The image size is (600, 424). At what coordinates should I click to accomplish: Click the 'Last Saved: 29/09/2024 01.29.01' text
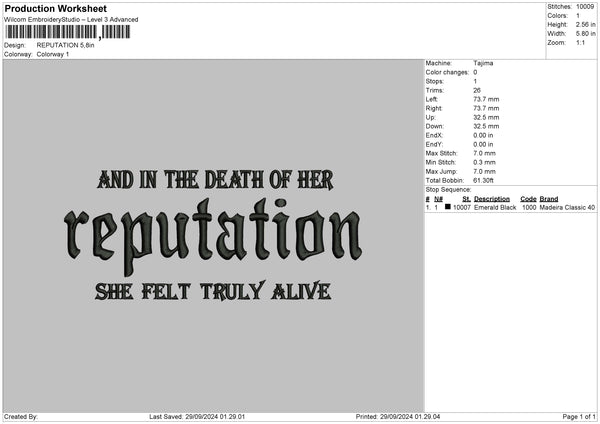[x=197, y=417]
